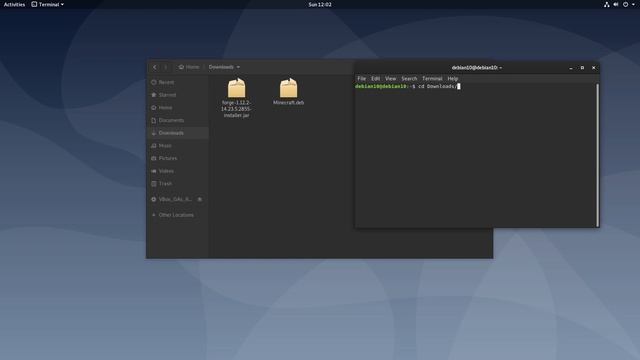This screenshot has height=360, width=640.
Task: Open the terminal Help menu
Action: [453, 78]
